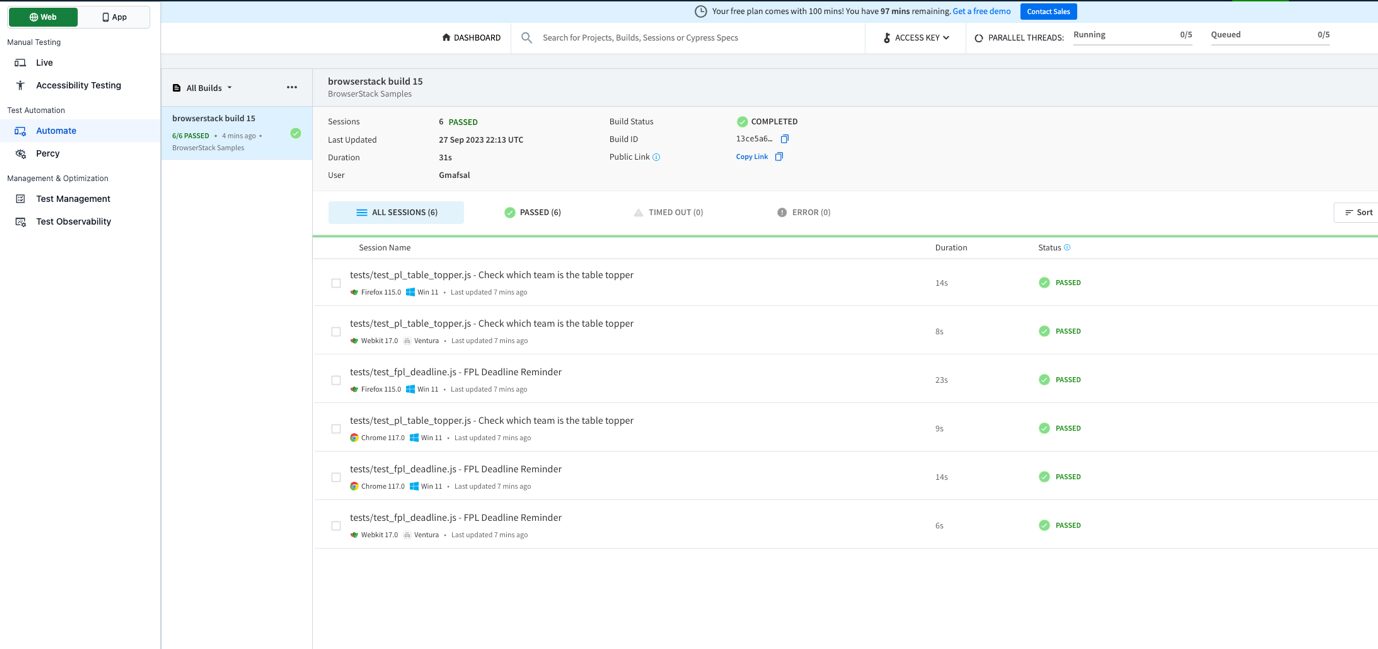Image resolution: width=1378 pixels, height=649 pixels.
Task: Click the Test Management sidebar icon
Action: pyautogui.click(x=20, y=198)
